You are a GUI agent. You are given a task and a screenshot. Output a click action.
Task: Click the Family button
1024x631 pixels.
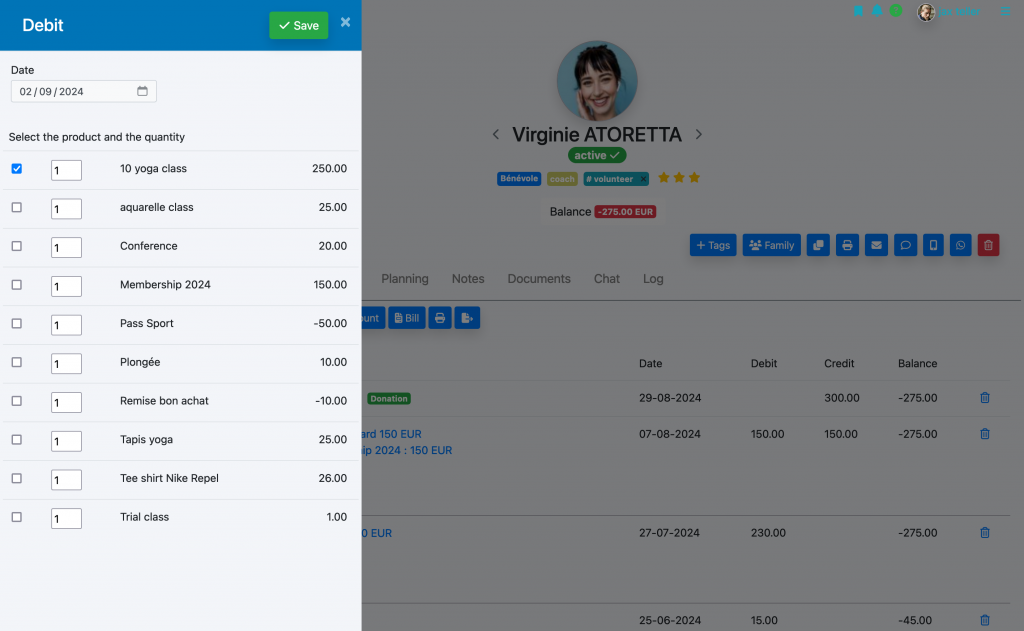point(771,245)
